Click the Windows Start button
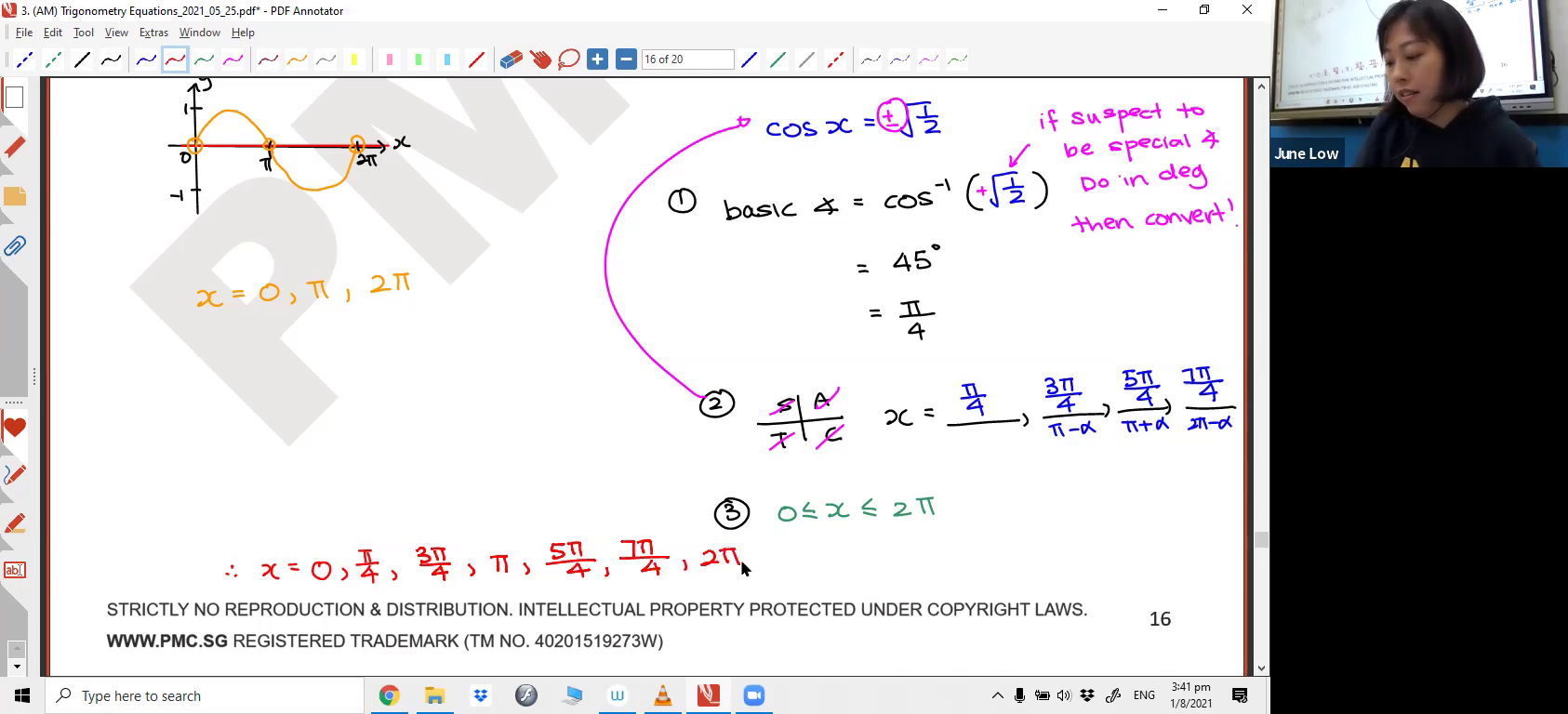This screenshot has height=714, width=1568. point(22,695)
